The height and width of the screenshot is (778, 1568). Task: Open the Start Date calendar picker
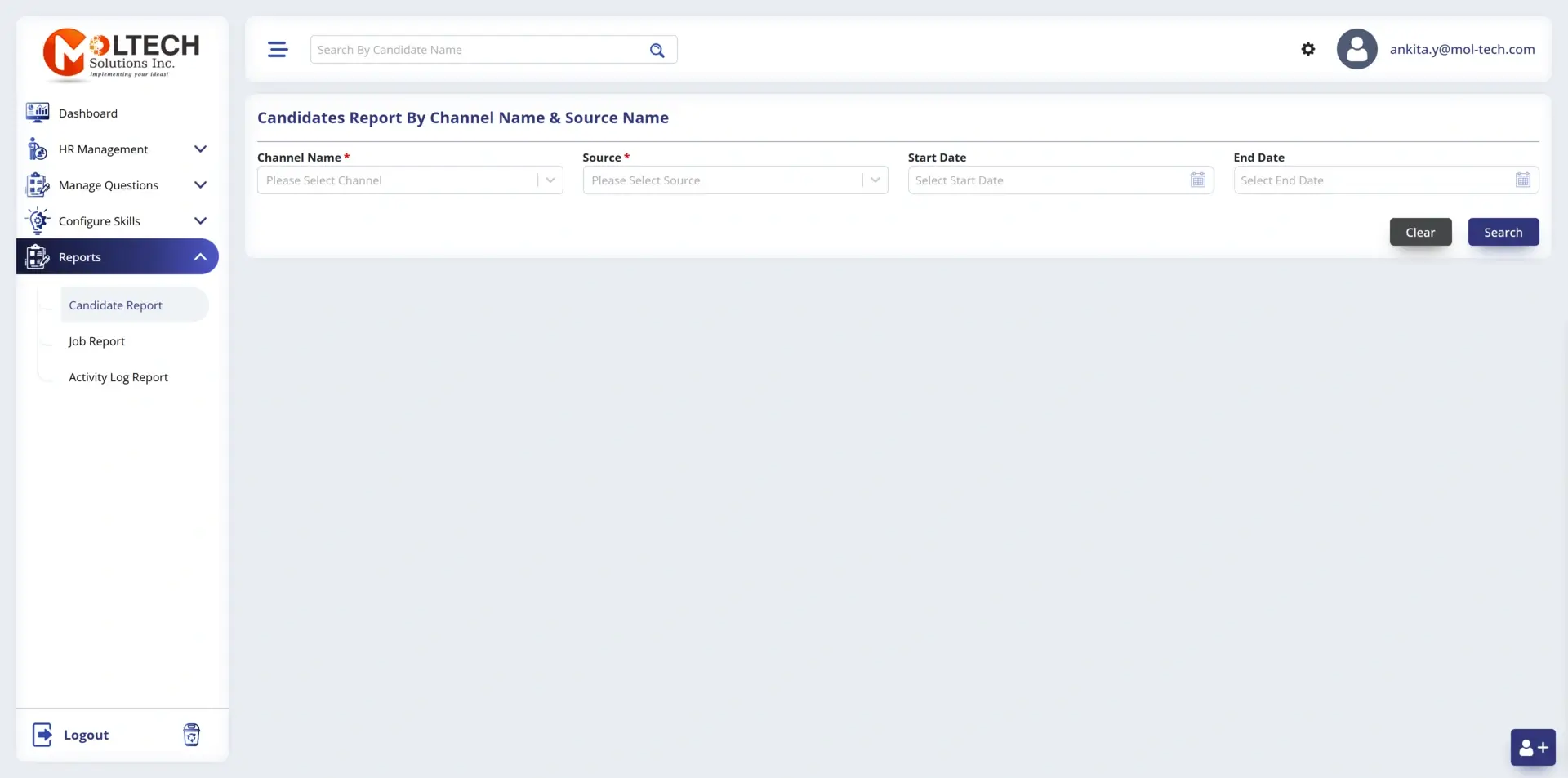click(x=1197, y=180)
